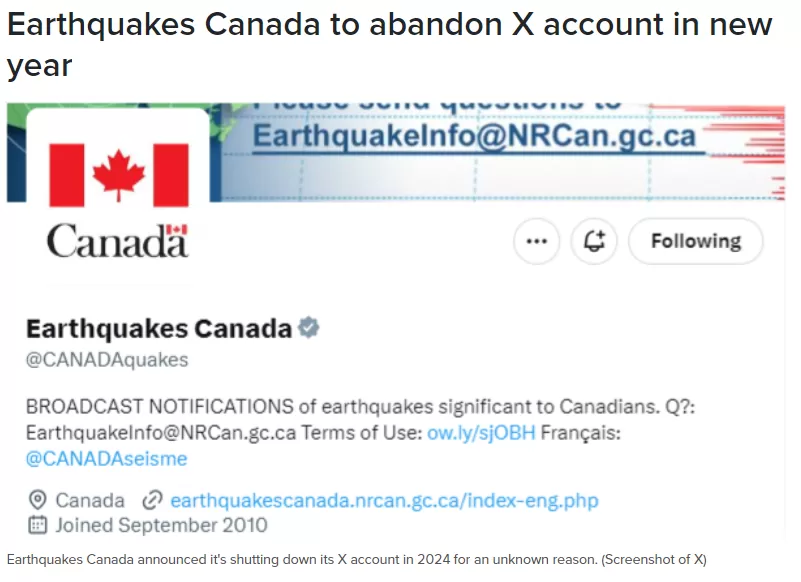This screenshot has width=801, height=582.
Task: Click the Canada location label
Action: pyautogui.click(x=90, y=500)
